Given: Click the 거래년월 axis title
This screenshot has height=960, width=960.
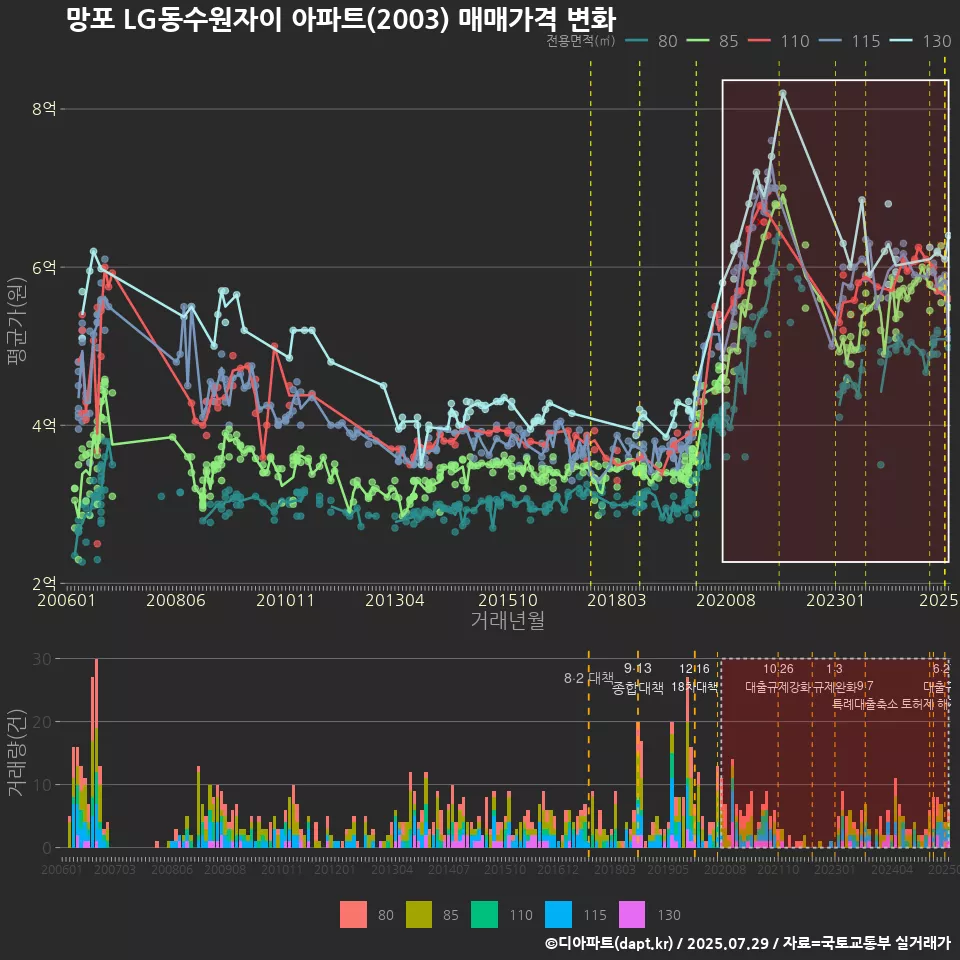Looking at the screenshot, I should click(x=508, y=620).
